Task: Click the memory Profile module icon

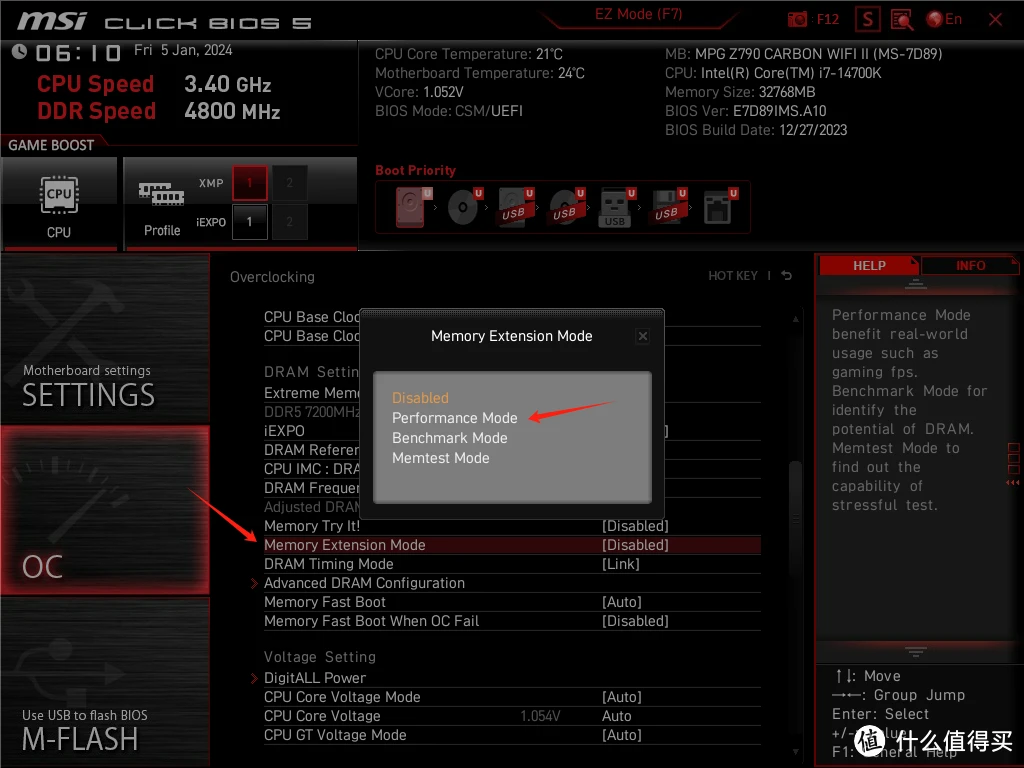Action: point(161,194)
